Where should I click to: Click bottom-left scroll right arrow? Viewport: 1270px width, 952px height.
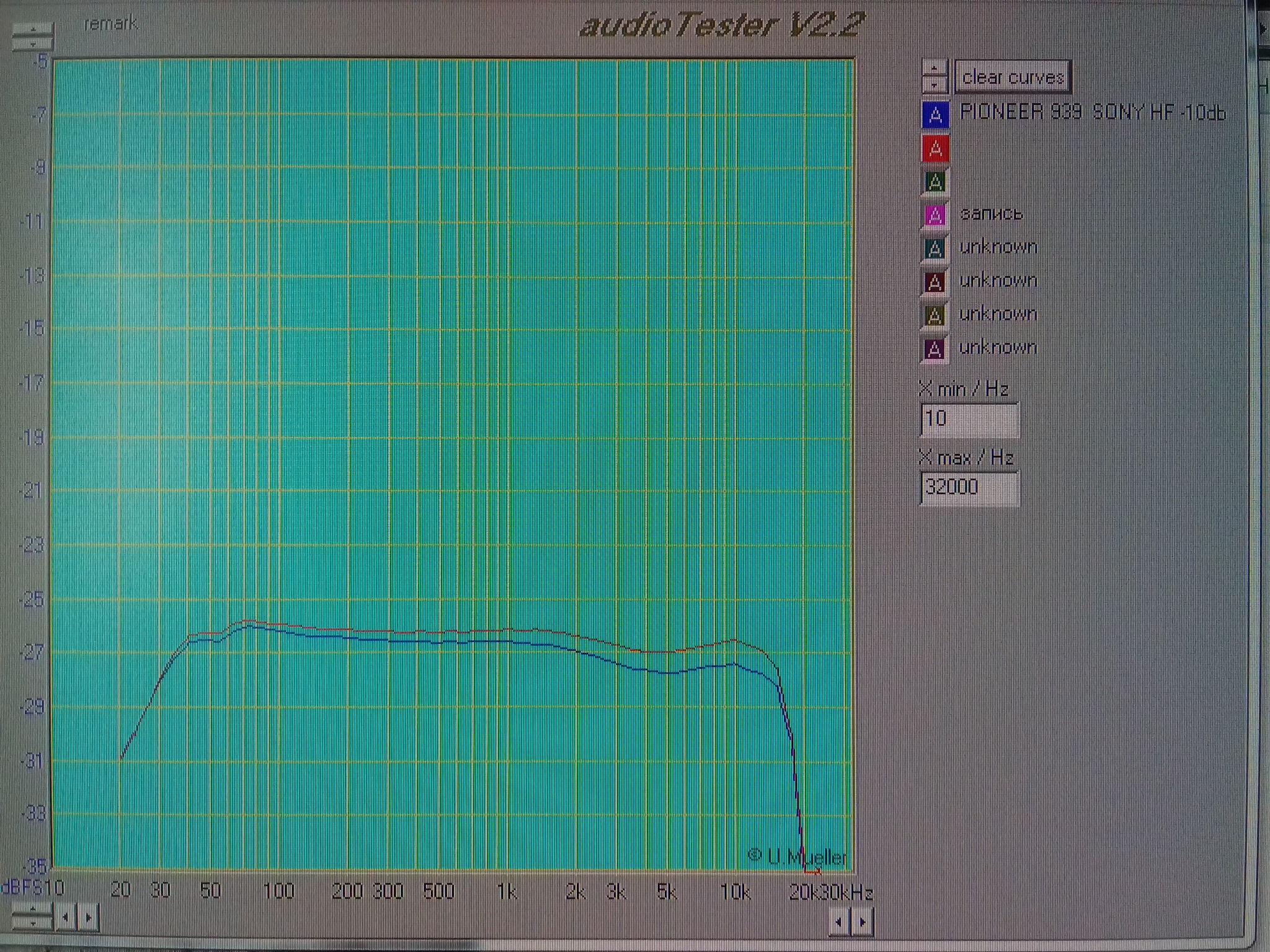tap(89, 917)
